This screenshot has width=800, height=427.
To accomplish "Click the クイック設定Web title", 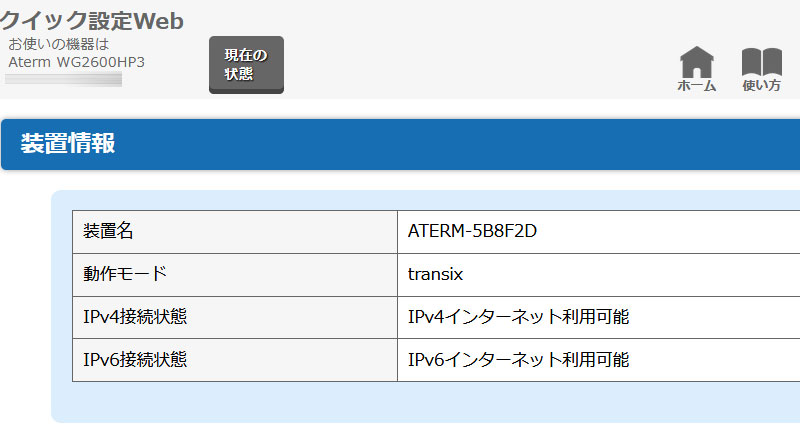I will [x=92, y=21].
